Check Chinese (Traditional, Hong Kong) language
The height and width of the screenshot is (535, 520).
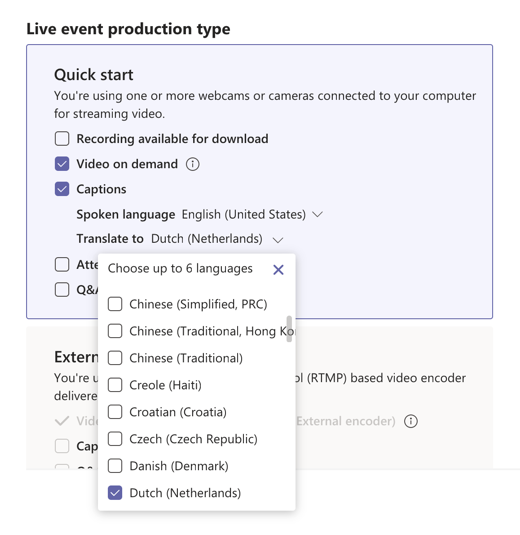[x=115, y=331]
